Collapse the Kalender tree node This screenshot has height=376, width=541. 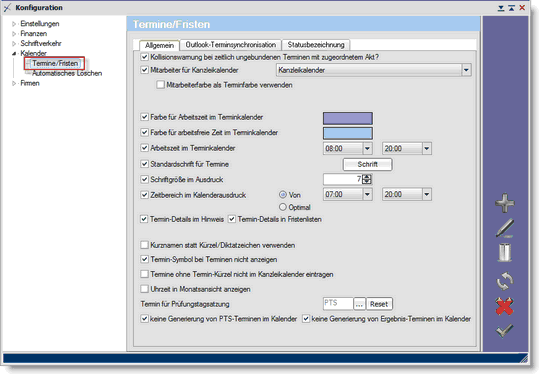pos(14,53)
